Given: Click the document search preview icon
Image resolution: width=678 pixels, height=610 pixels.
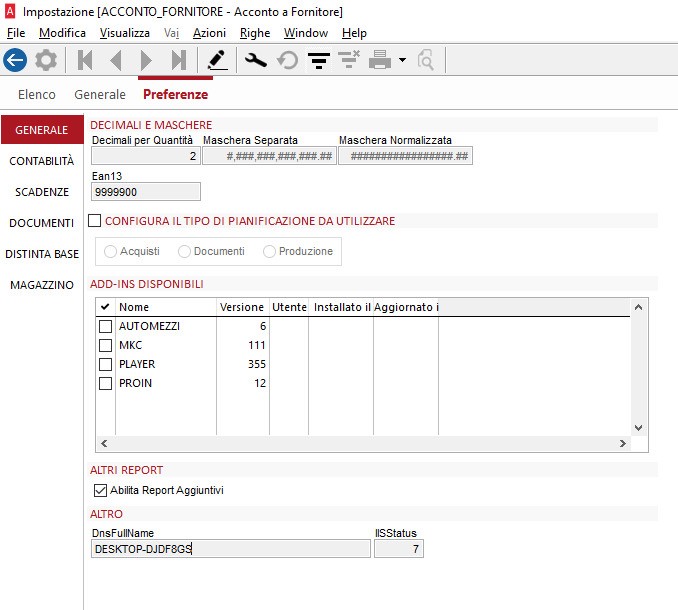Looking at the screenshot, I should [x=425, y=60].
